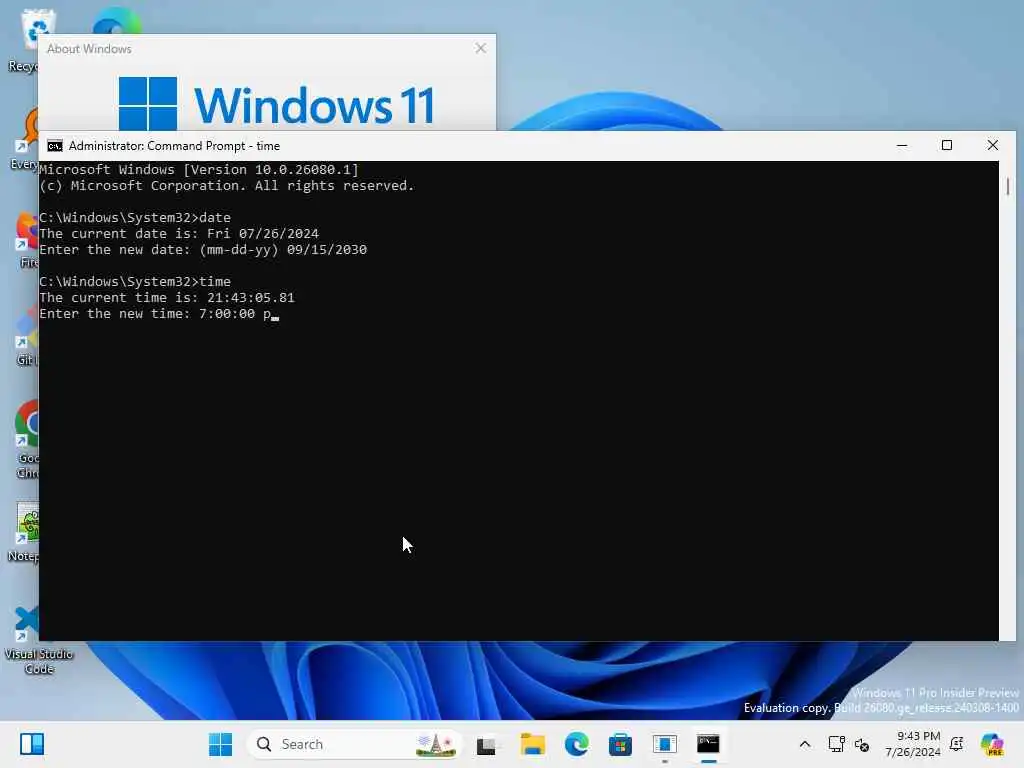Open the Windows Start menu
This screenshot has width=1024, height=768.
point(220,744)
